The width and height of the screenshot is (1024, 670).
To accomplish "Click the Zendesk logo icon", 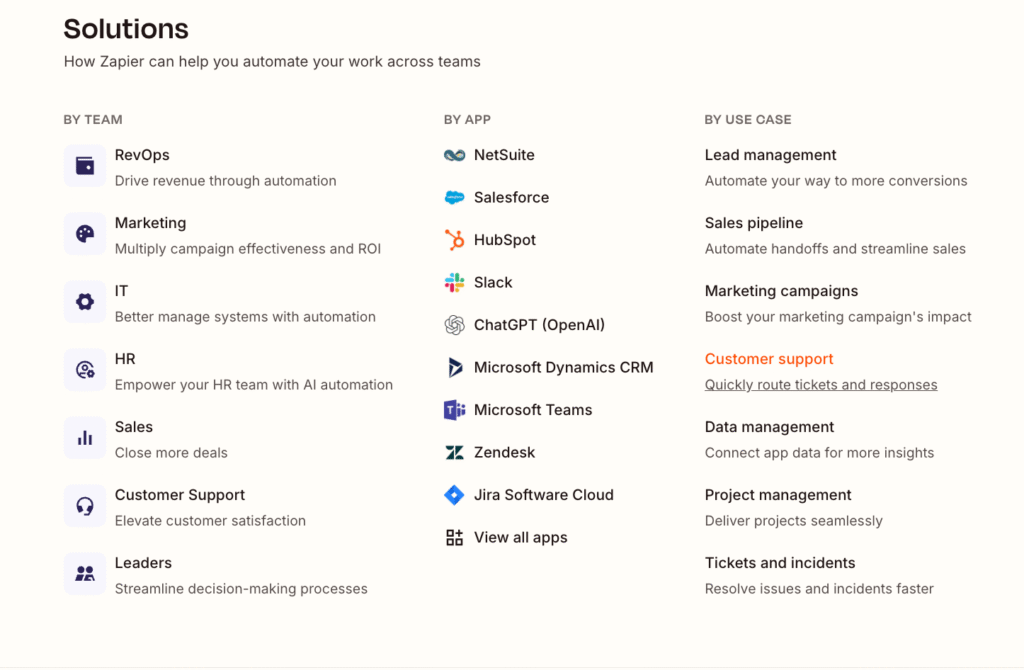I will (455, 453).
